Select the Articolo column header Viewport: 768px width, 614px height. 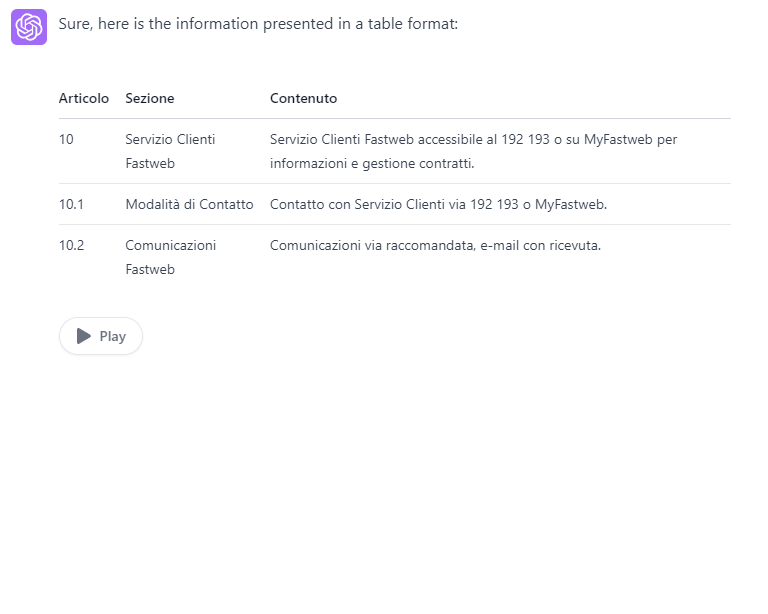84,98
